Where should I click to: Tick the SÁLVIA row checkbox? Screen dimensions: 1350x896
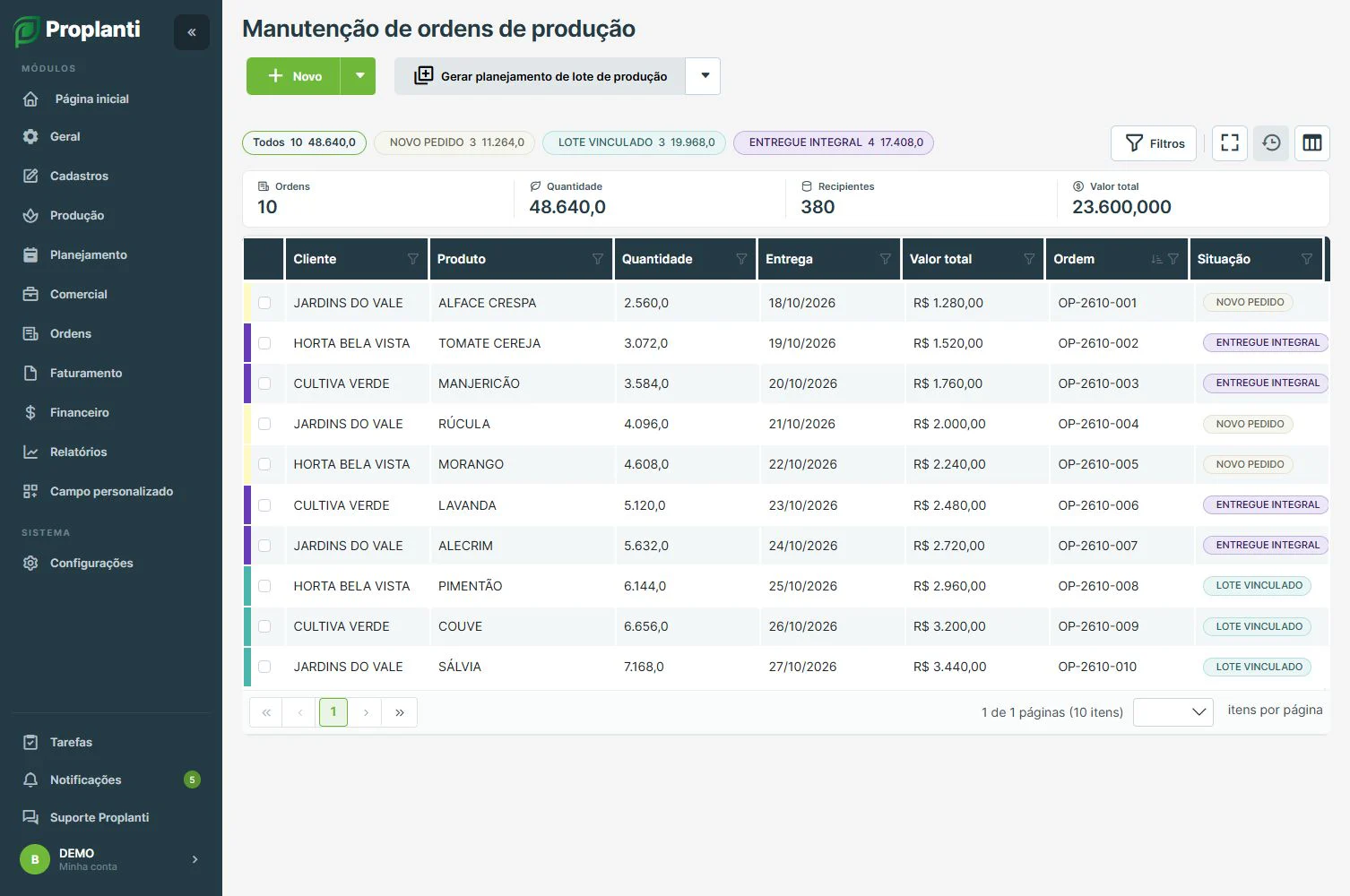[x=264, y=667]
